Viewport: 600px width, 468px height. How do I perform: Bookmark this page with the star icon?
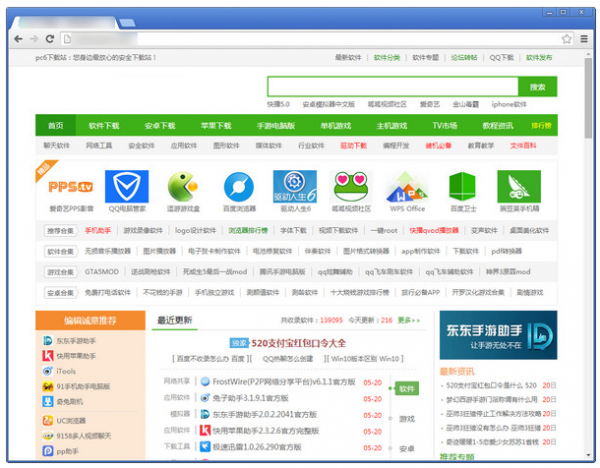567,39
